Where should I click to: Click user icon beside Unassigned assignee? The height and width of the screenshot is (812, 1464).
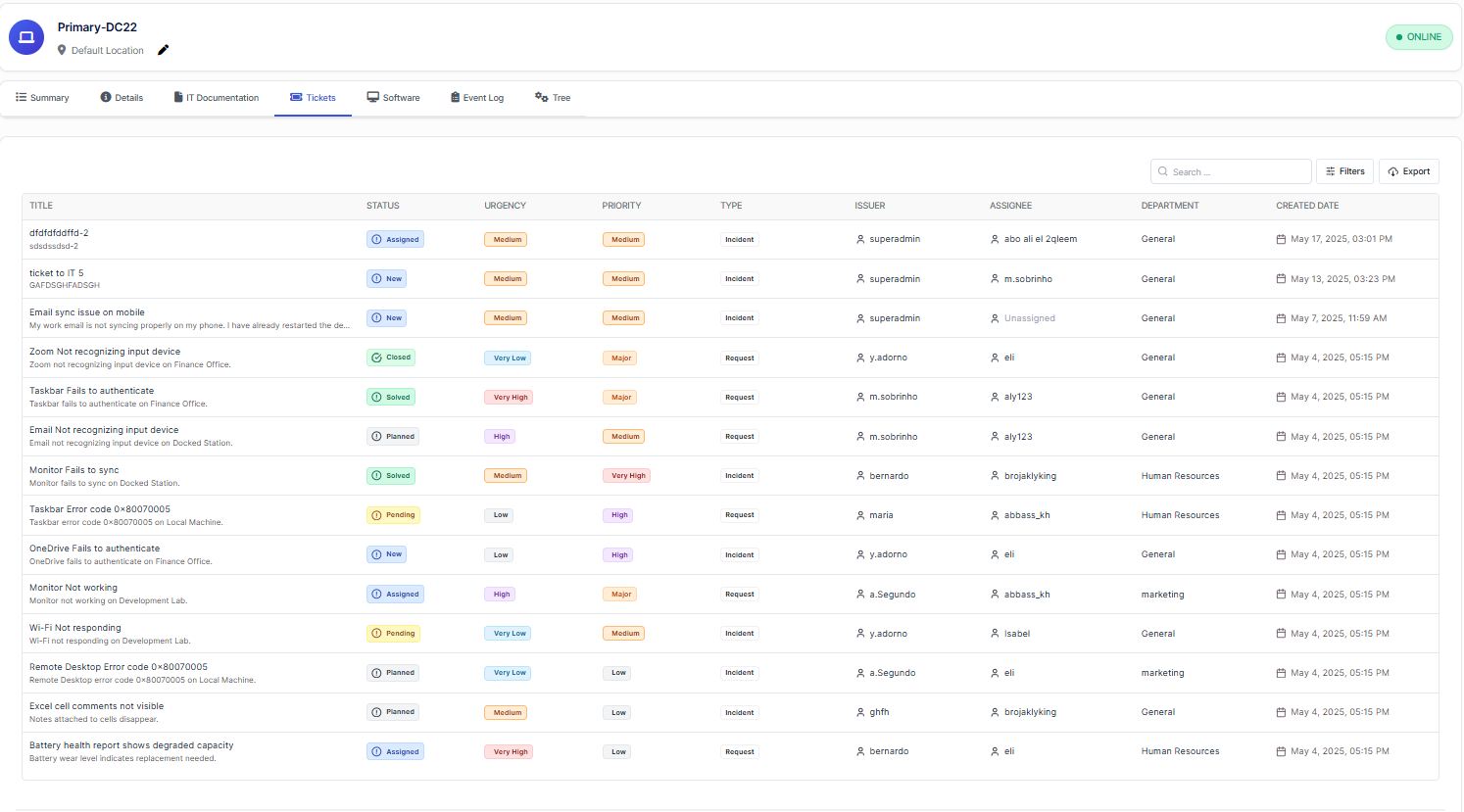(995, 318)
